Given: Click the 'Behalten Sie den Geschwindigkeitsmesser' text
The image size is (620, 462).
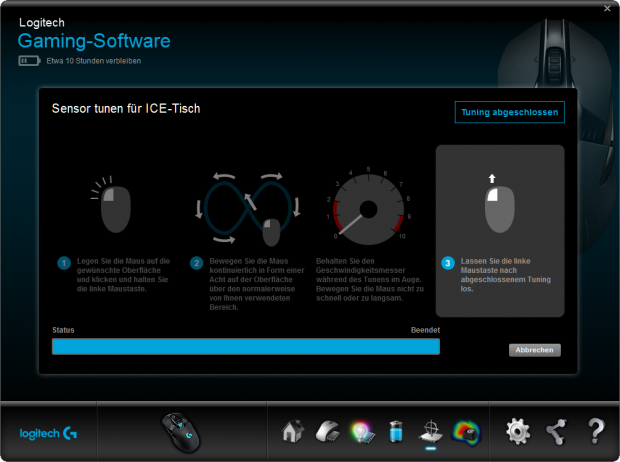Looking at the screenshot, I should point(370,279).
